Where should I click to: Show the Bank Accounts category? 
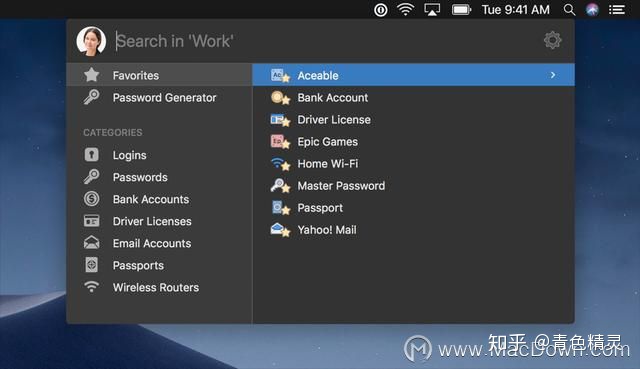(x=159, y=199)
